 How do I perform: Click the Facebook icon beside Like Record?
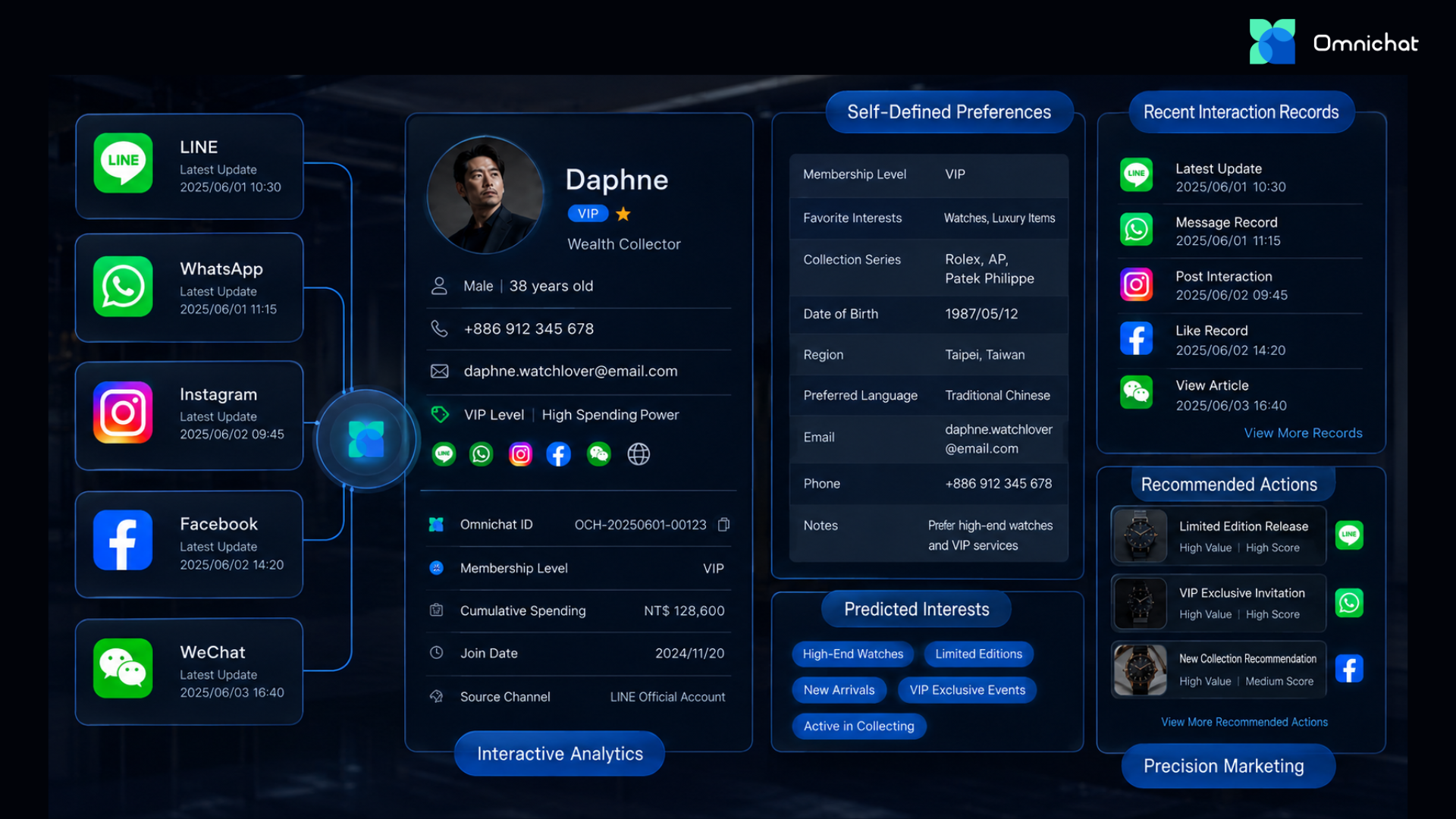[1137, 338]
